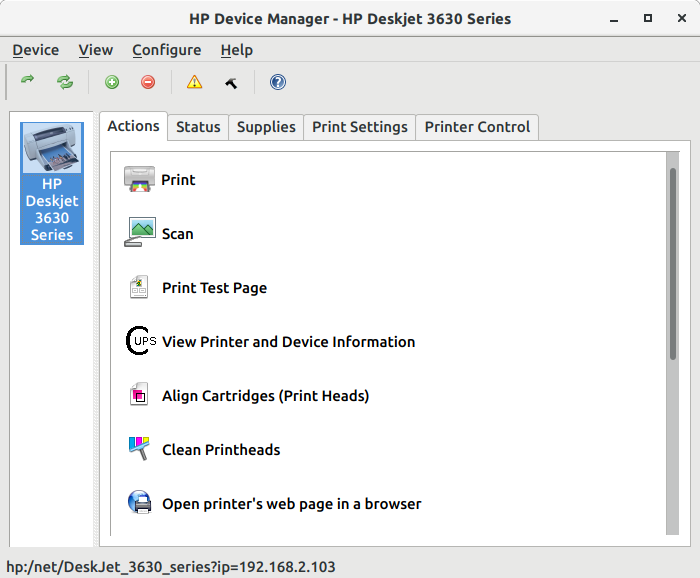Click the Scan action label
The image size is (700, 578).
pyautogui.click(x=178, y=234)
